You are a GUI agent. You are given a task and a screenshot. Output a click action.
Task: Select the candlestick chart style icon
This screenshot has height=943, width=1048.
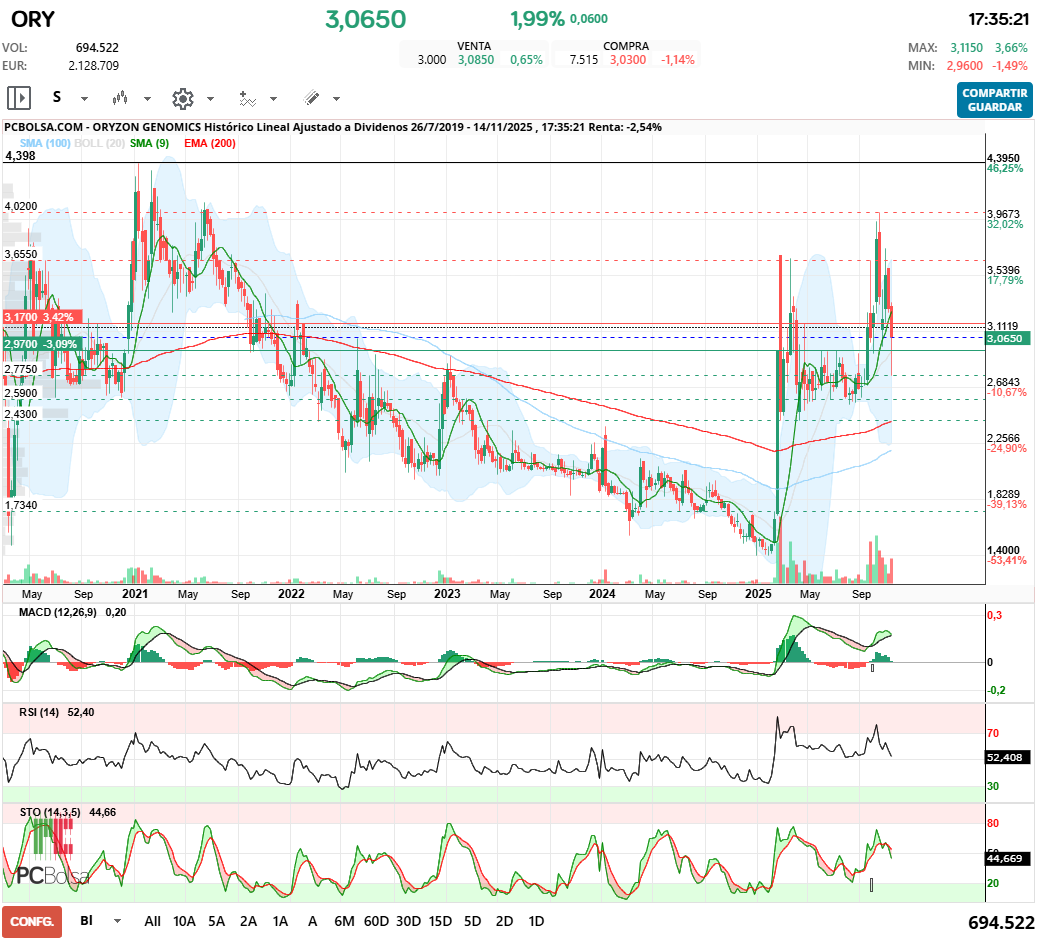tap(120, 97)
